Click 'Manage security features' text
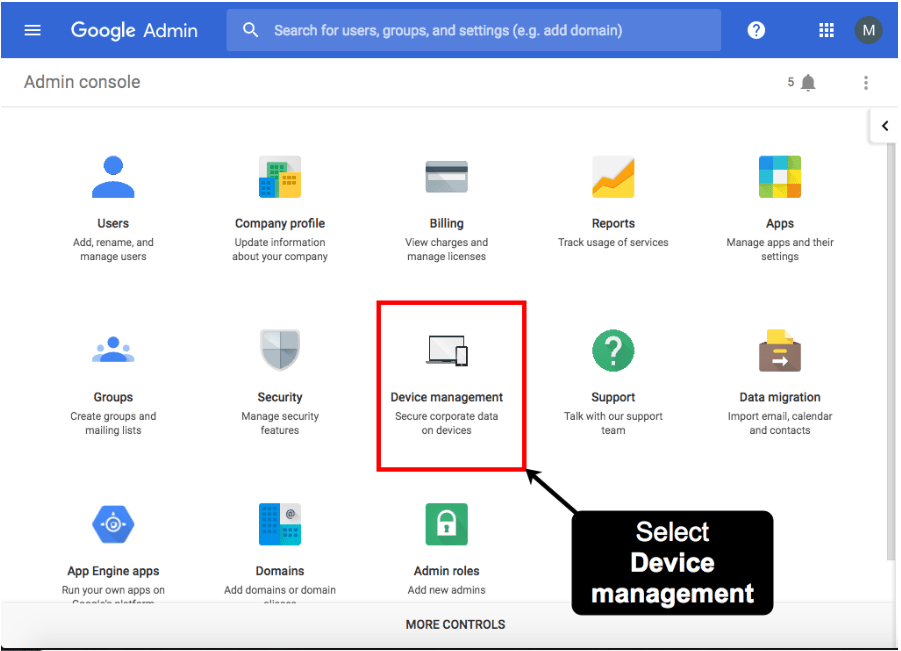This screenshot has height=651, width=901. point(280,423)
